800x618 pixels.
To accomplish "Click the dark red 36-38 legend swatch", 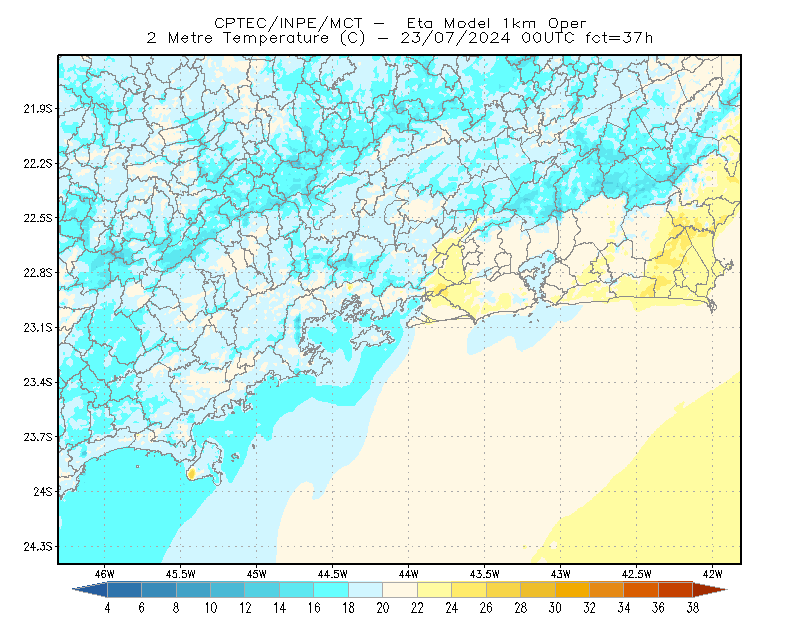I will [675, 589].
